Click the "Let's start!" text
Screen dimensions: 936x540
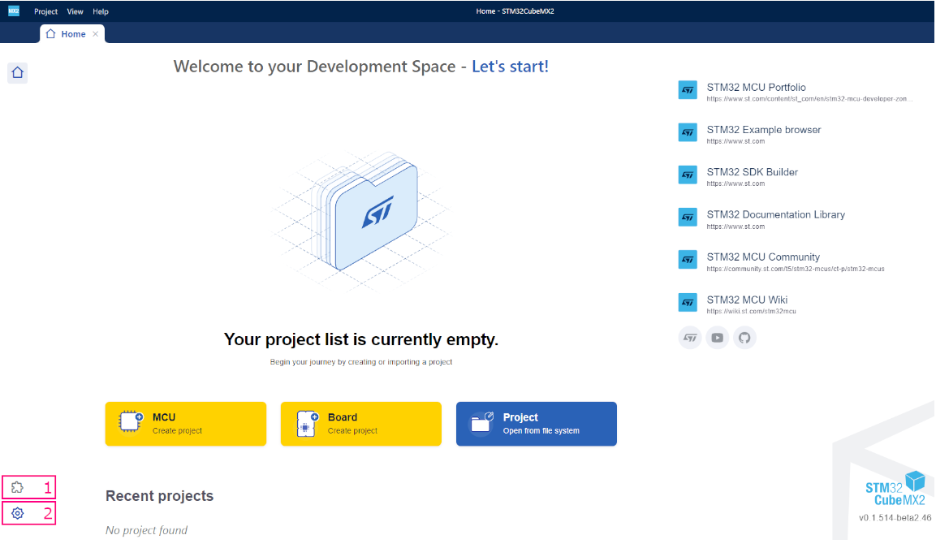(x=510, y=66)
